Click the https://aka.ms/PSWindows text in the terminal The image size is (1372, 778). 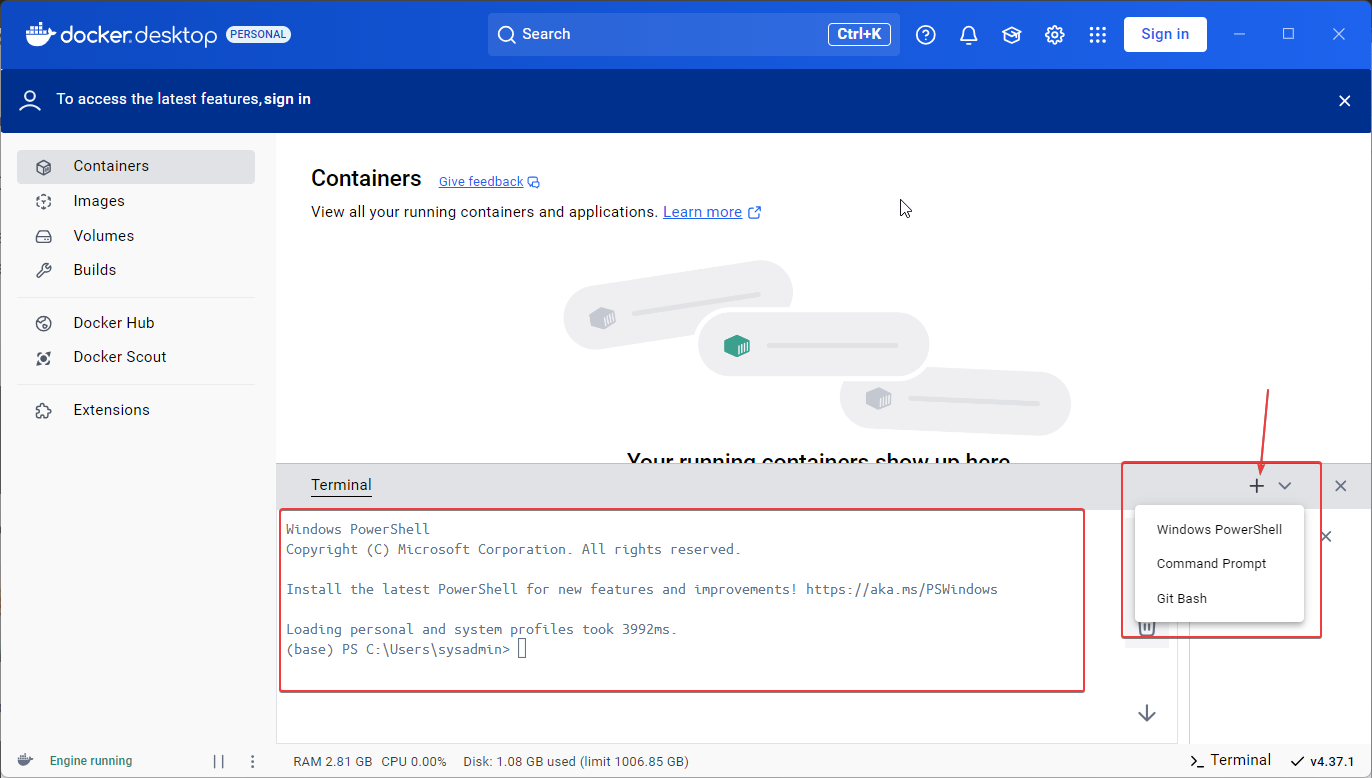click(x=902, y=589)
